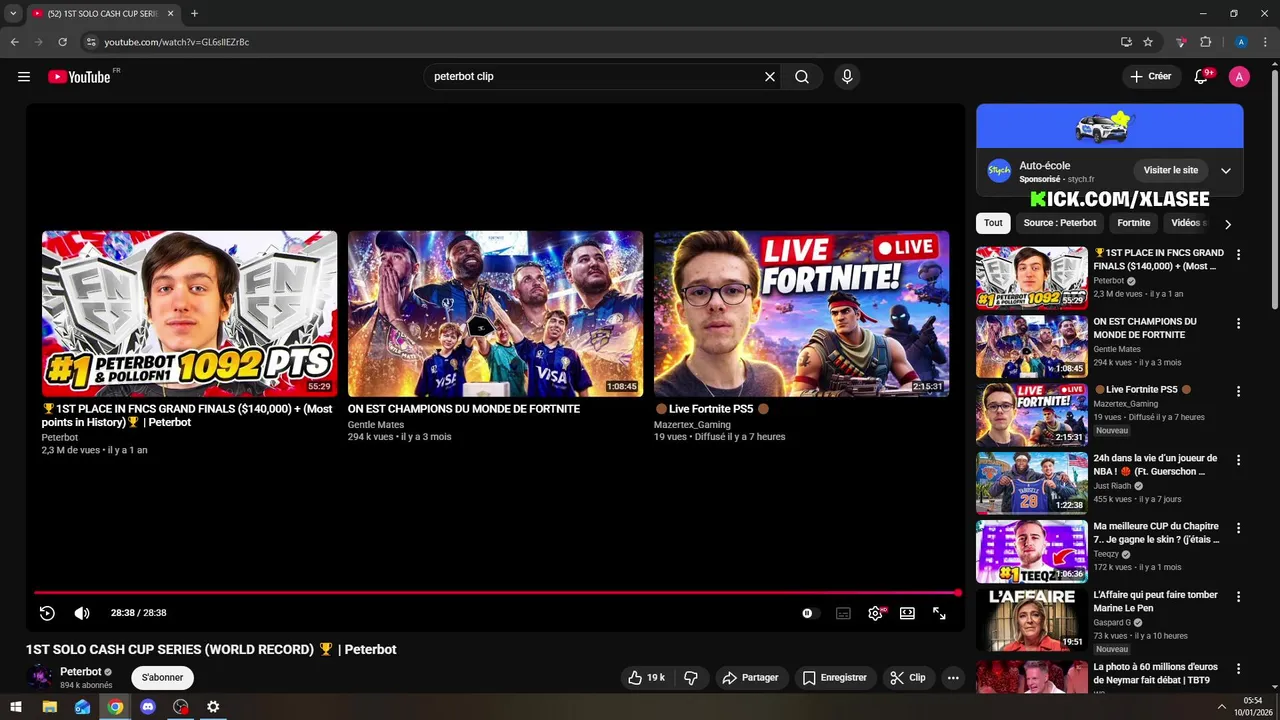Open Windows Start menu
The width and height of the screenshot is (1280, 720).
click(x=16, y=707)
